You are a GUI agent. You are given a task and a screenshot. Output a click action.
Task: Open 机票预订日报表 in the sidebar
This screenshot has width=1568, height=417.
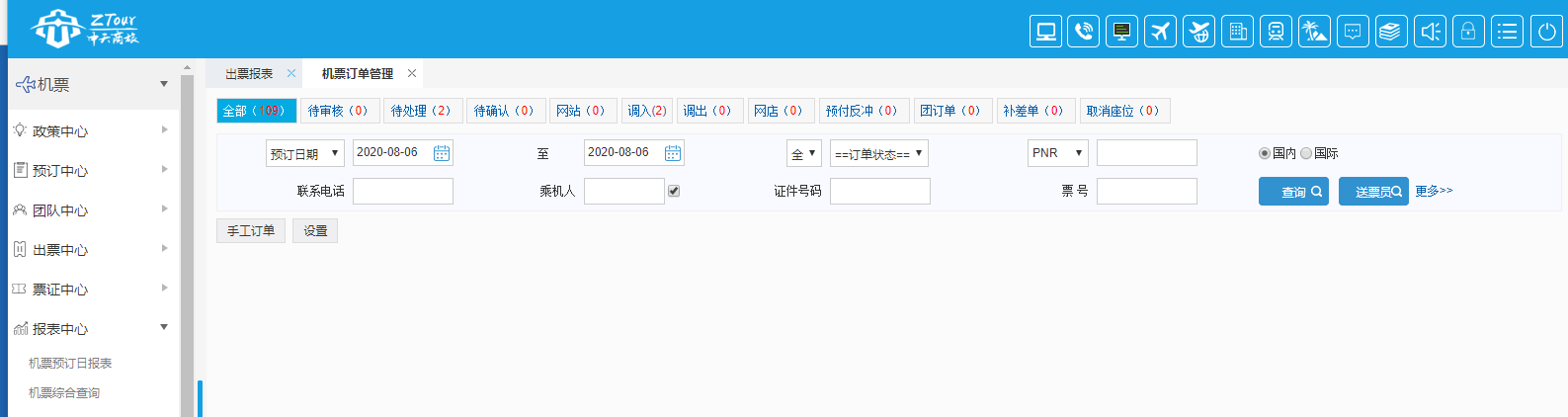click(70, 363)
